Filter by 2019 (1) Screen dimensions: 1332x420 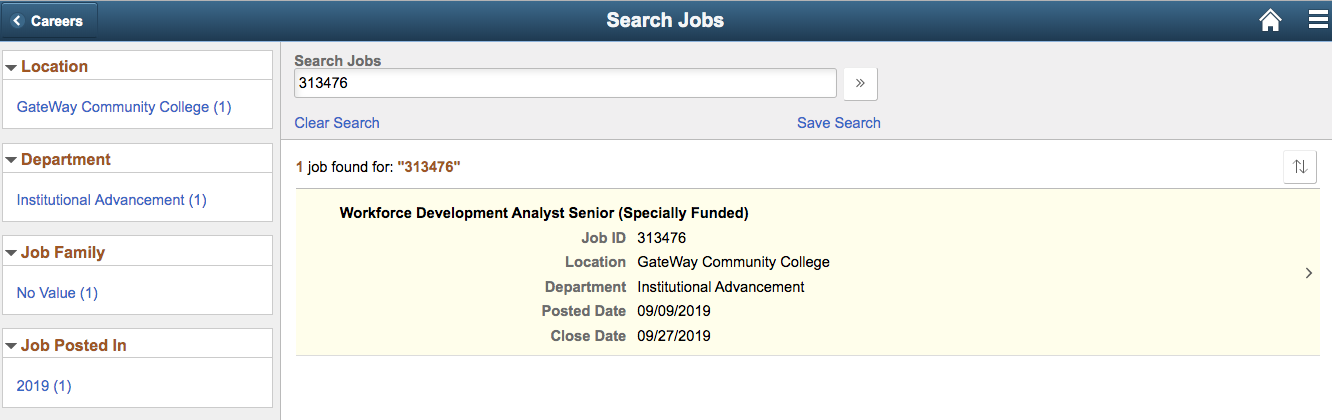tap(44, 386)
